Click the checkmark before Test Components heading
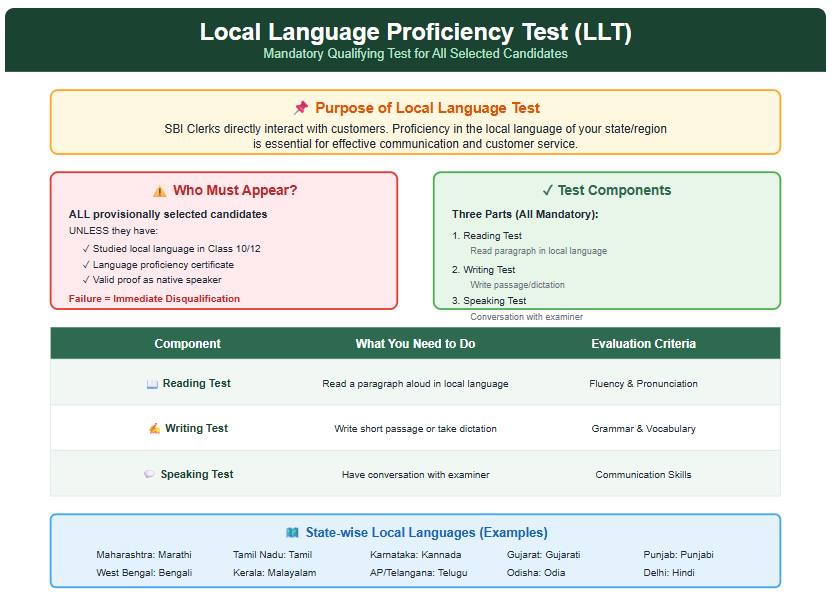834x614 pixels. click(x=547, y=190)
